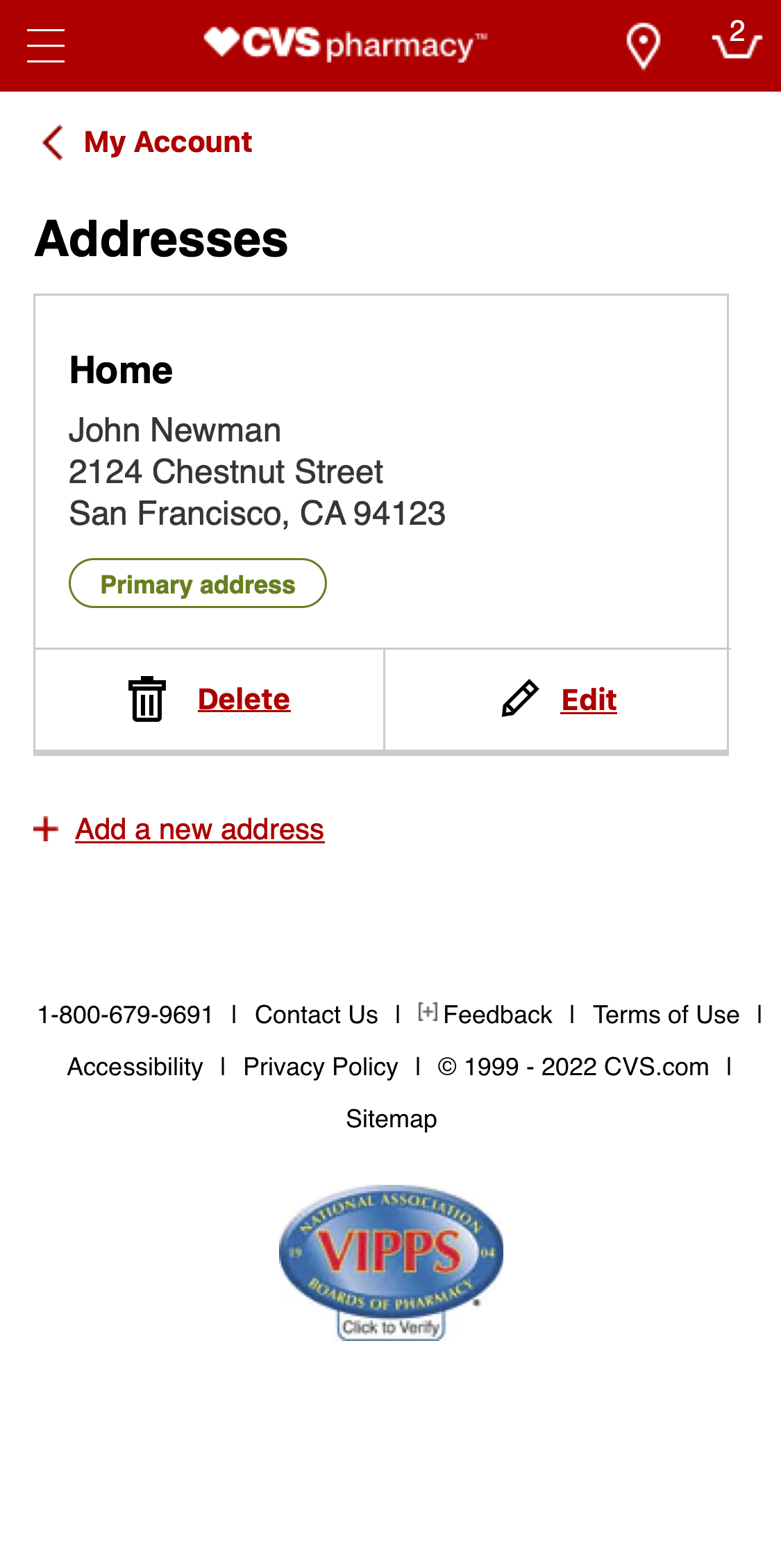Open the hamburger navigation menu
Image resolution: width=781 pixels, height=1568 pixels.
click(44, 44)
